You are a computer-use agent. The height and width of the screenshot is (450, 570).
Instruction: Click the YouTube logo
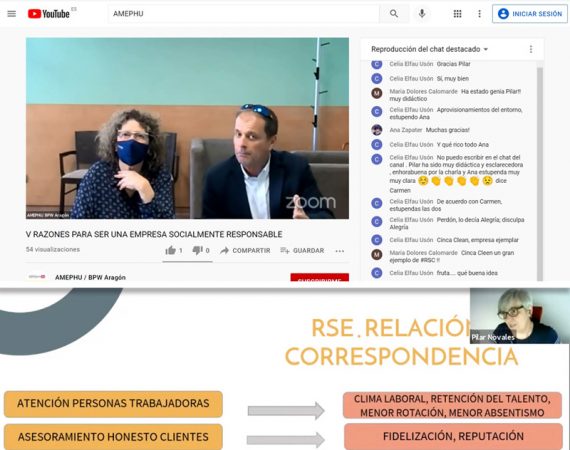pos(49,14)
